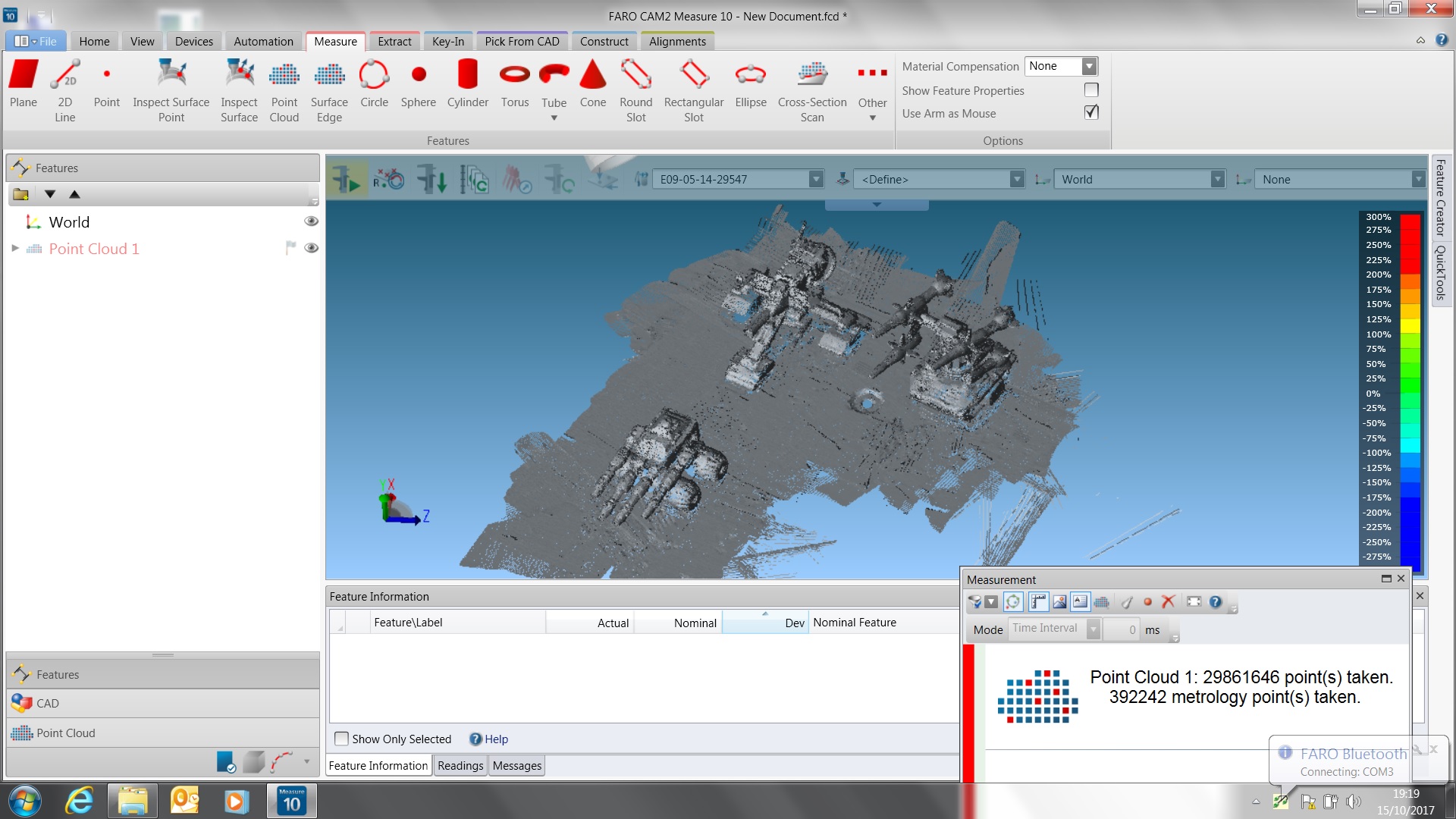Switch to the Alignments tab
Viewport: 1456px width, 819px height.
click(677, 42)
